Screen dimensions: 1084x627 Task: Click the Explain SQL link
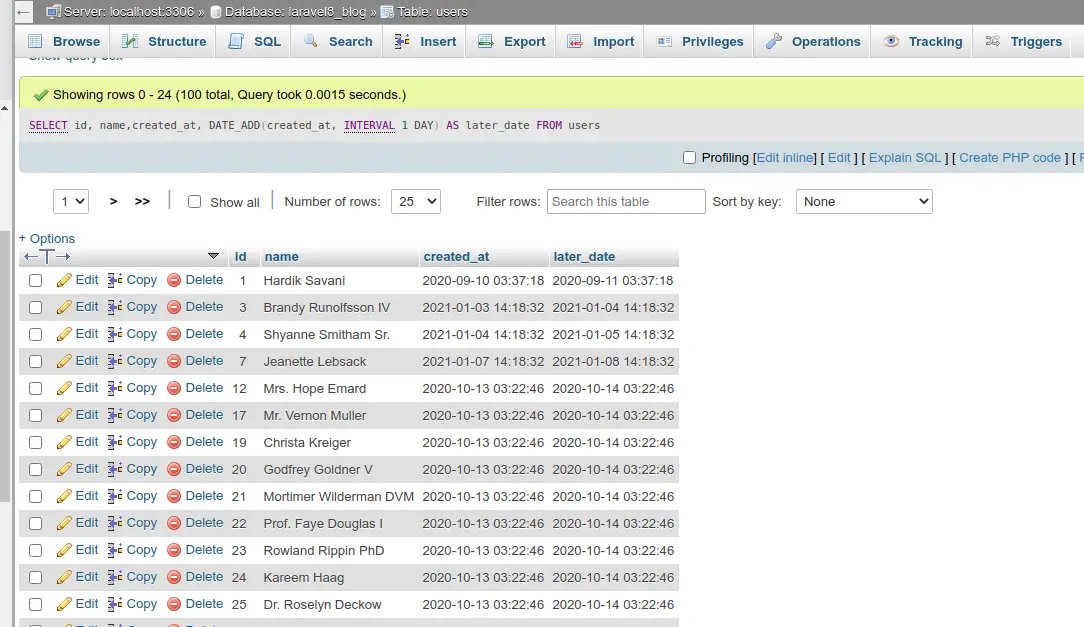pos(905,158)
